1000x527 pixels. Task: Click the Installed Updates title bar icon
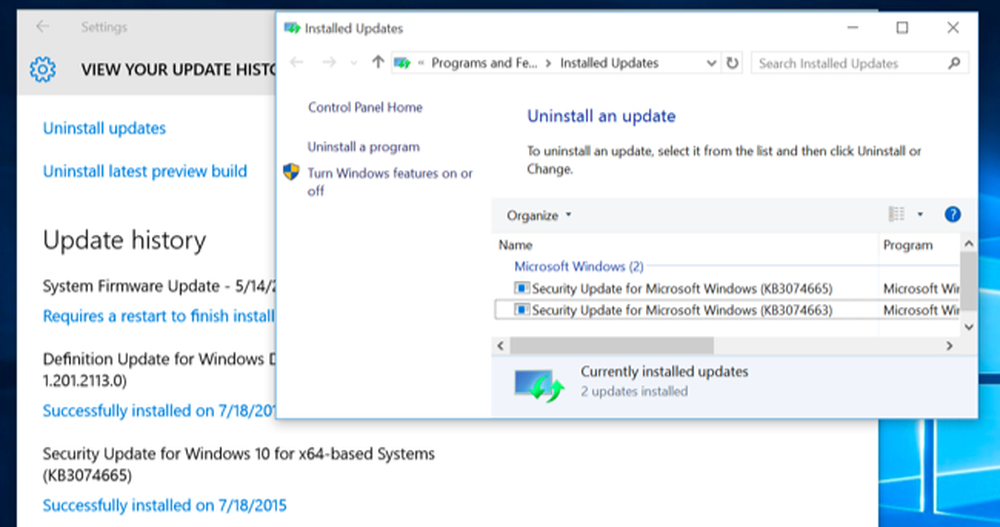click(292, 28)
